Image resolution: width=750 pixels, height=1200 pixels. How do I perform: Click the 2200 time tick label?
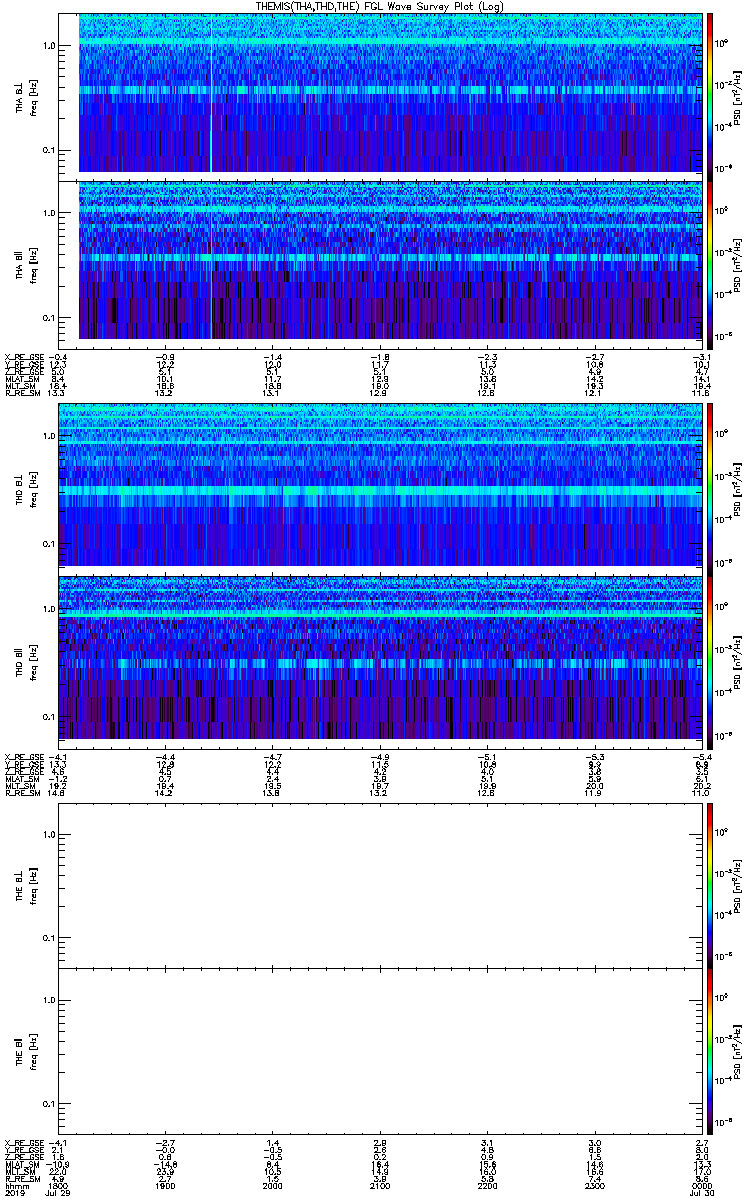pyautogui.click(x=487, y=1185)
